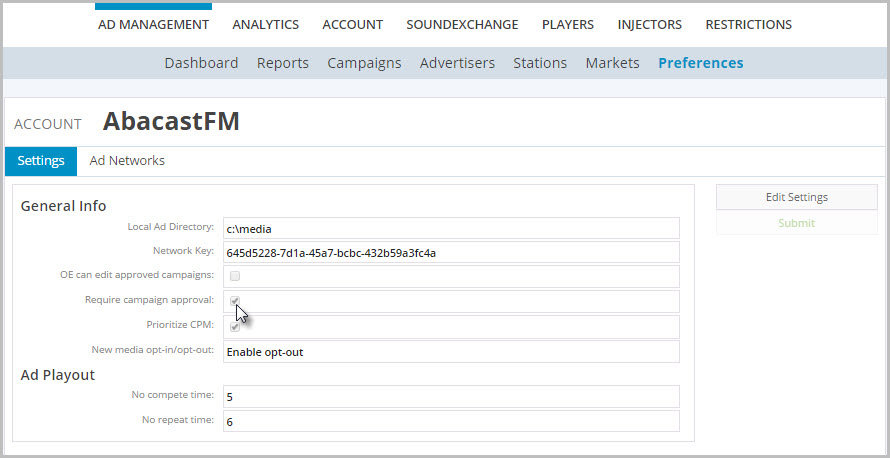Open the Reports page
The height and width of the screenshot is (458, 890).
pyautogui.click(x=282, y=63)
